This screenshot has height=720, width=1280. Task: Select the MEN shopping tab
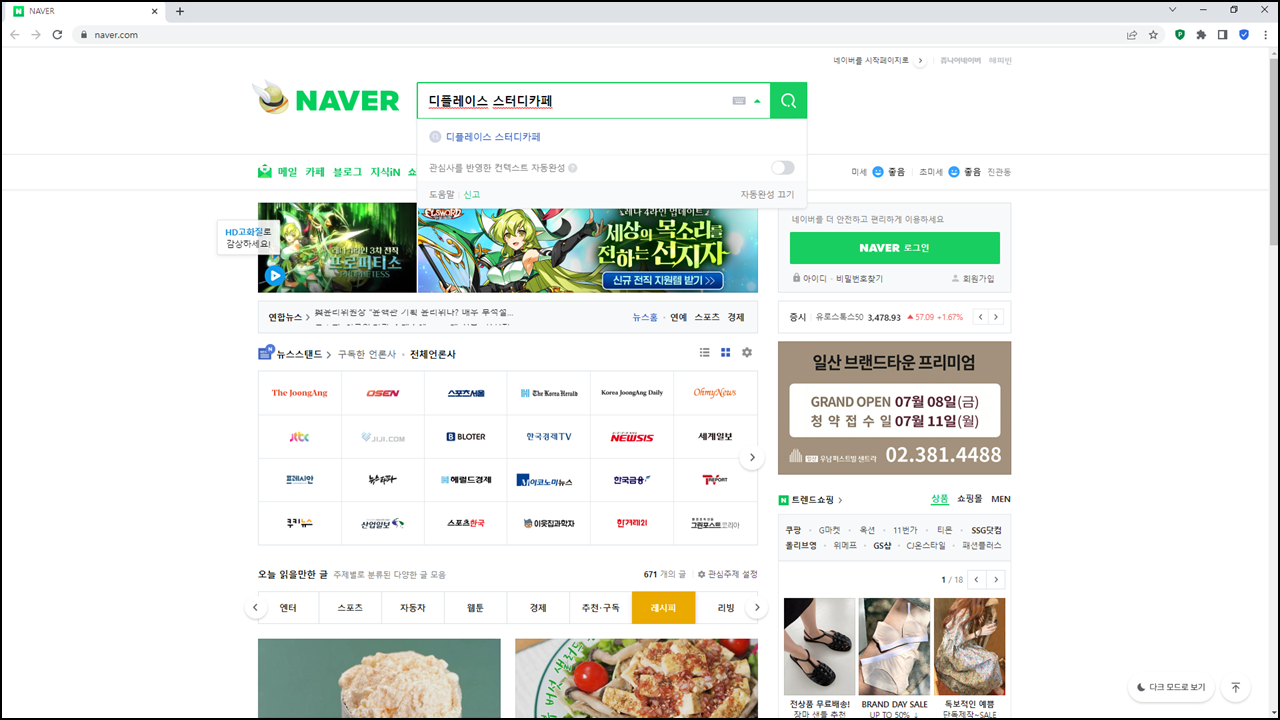click(1001, 499)
